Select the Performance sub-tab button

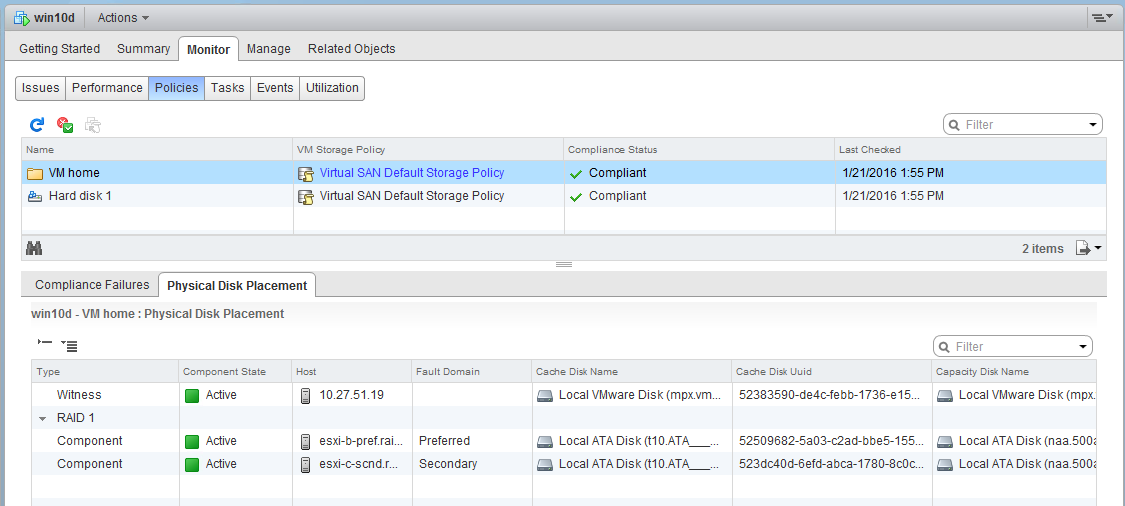pos(107,88)
